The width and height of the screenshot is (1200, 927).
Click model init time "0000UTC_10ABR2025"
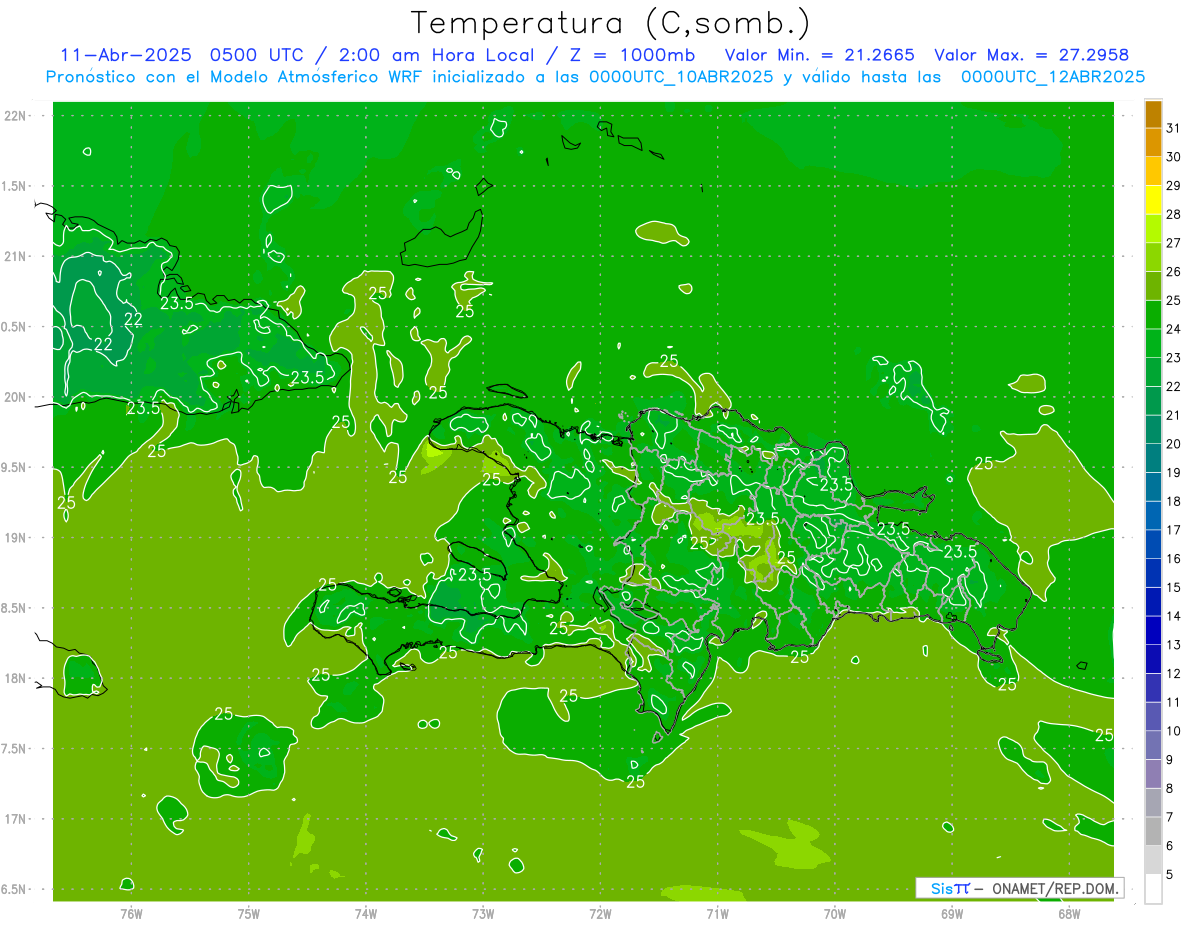(676, 77)
